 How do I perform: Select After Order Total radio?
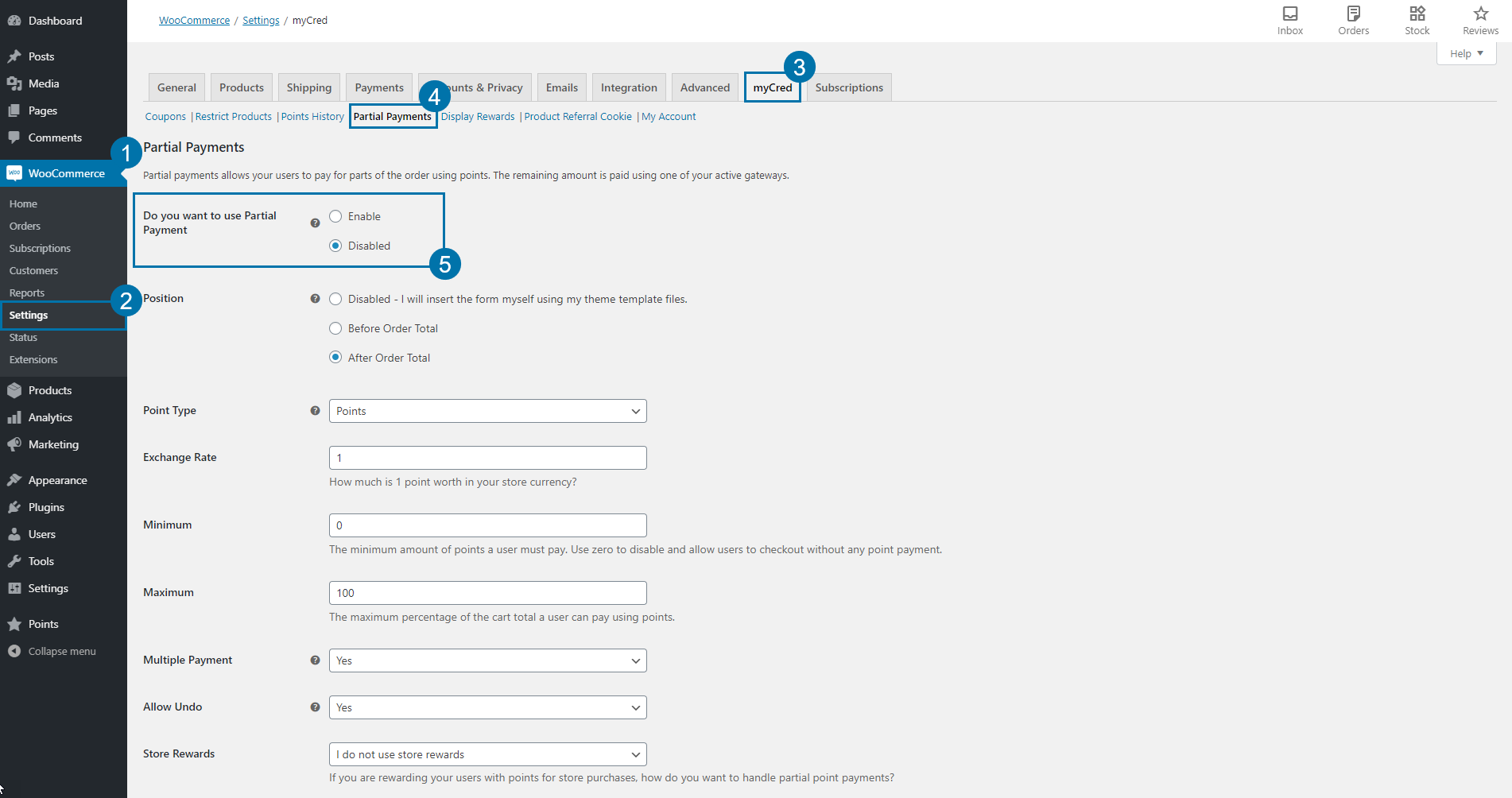pos(335,358)
